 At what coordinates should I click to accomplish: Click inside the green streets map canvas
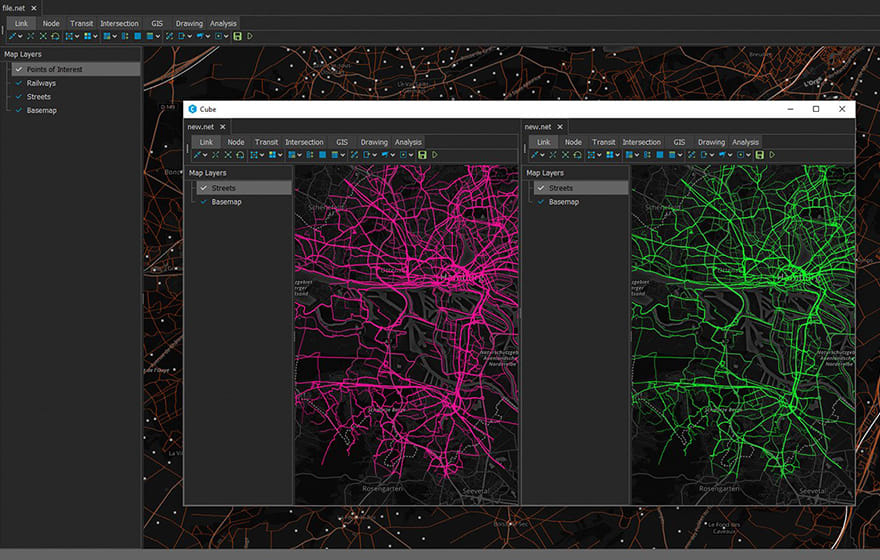click(743, 334)
